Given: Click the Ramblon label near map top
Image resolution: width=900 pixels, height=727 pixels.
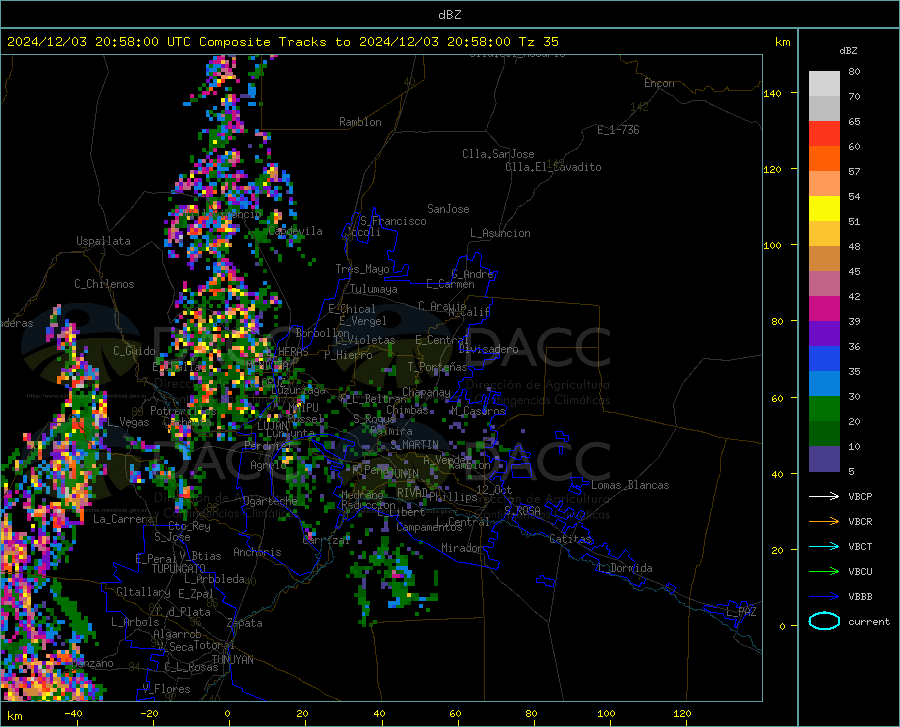Looking at the screenshot, I should pos(360,122).
